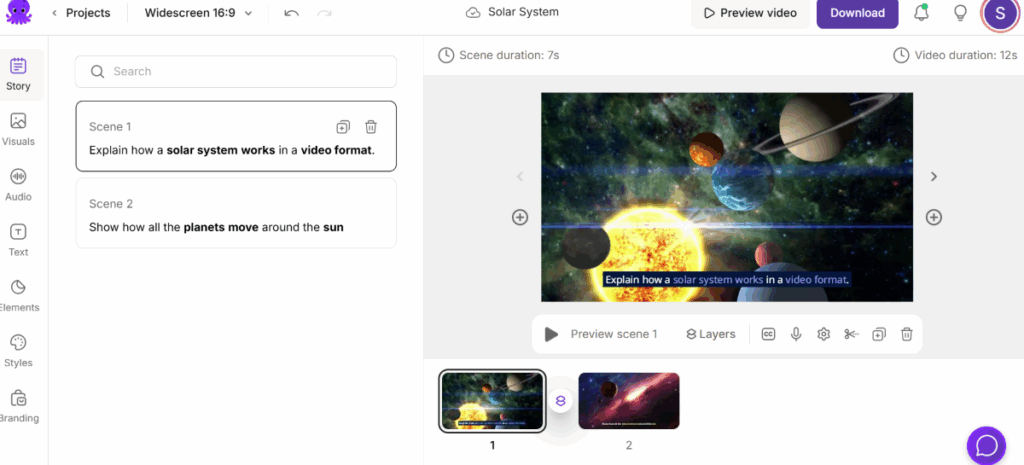This screenshot has height=465, width=1024.
Task: Switch to the Story tab
Action: pos(18,74)
